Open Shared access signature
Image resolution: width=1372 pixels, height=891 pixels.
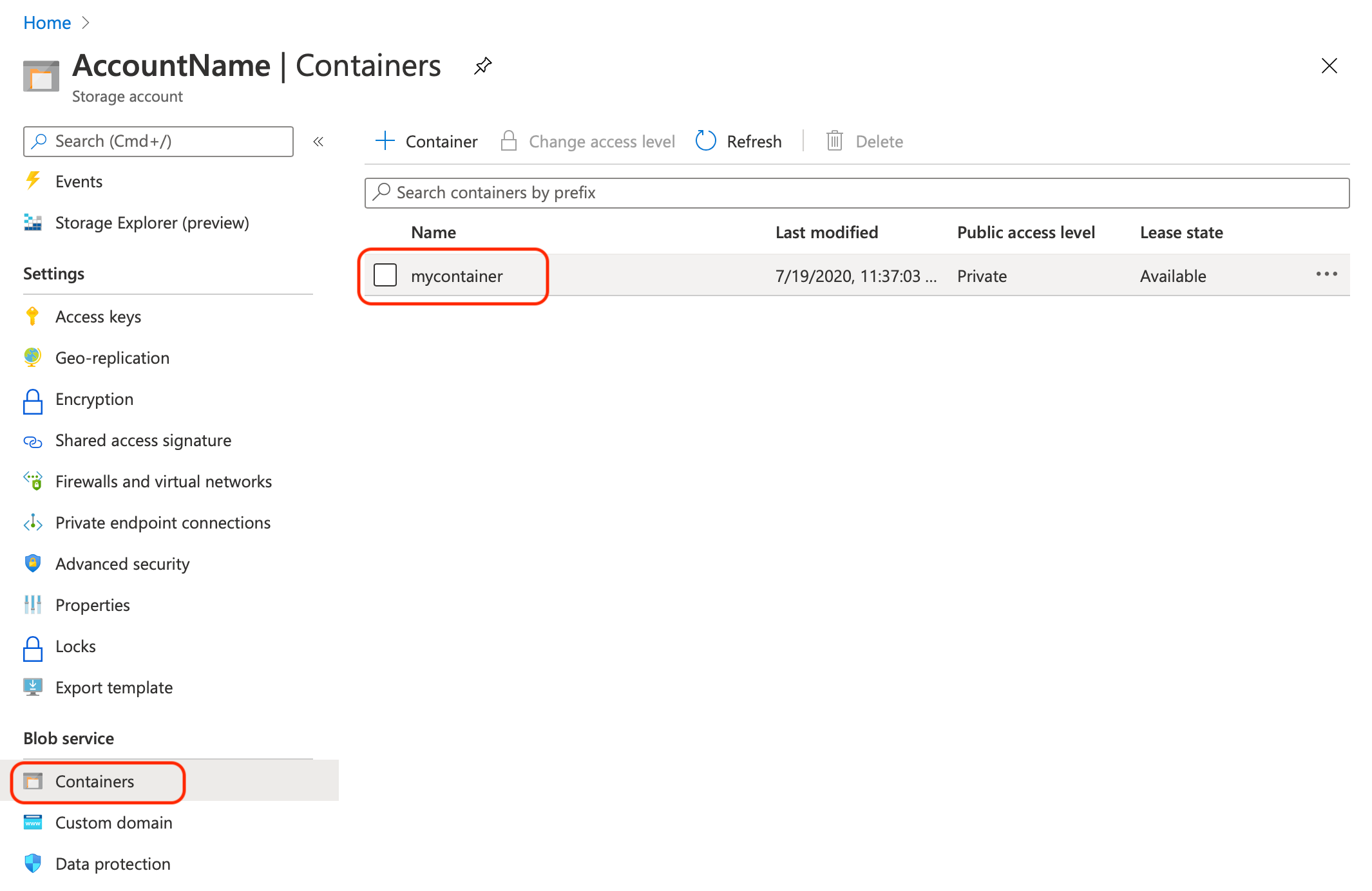143,440
